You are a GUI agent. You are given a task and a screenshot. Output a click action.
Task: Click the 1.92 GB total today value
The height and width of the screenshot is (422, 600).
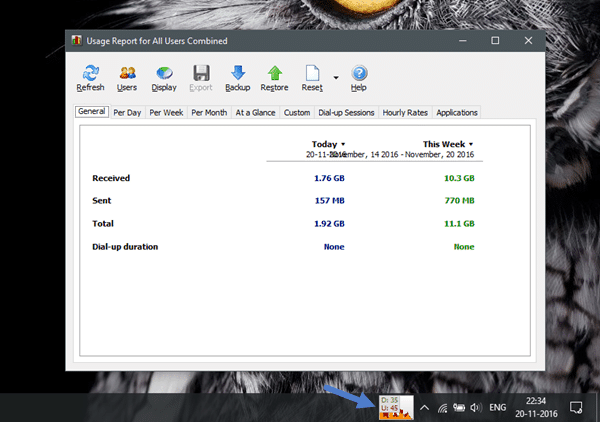coord(329,224)
